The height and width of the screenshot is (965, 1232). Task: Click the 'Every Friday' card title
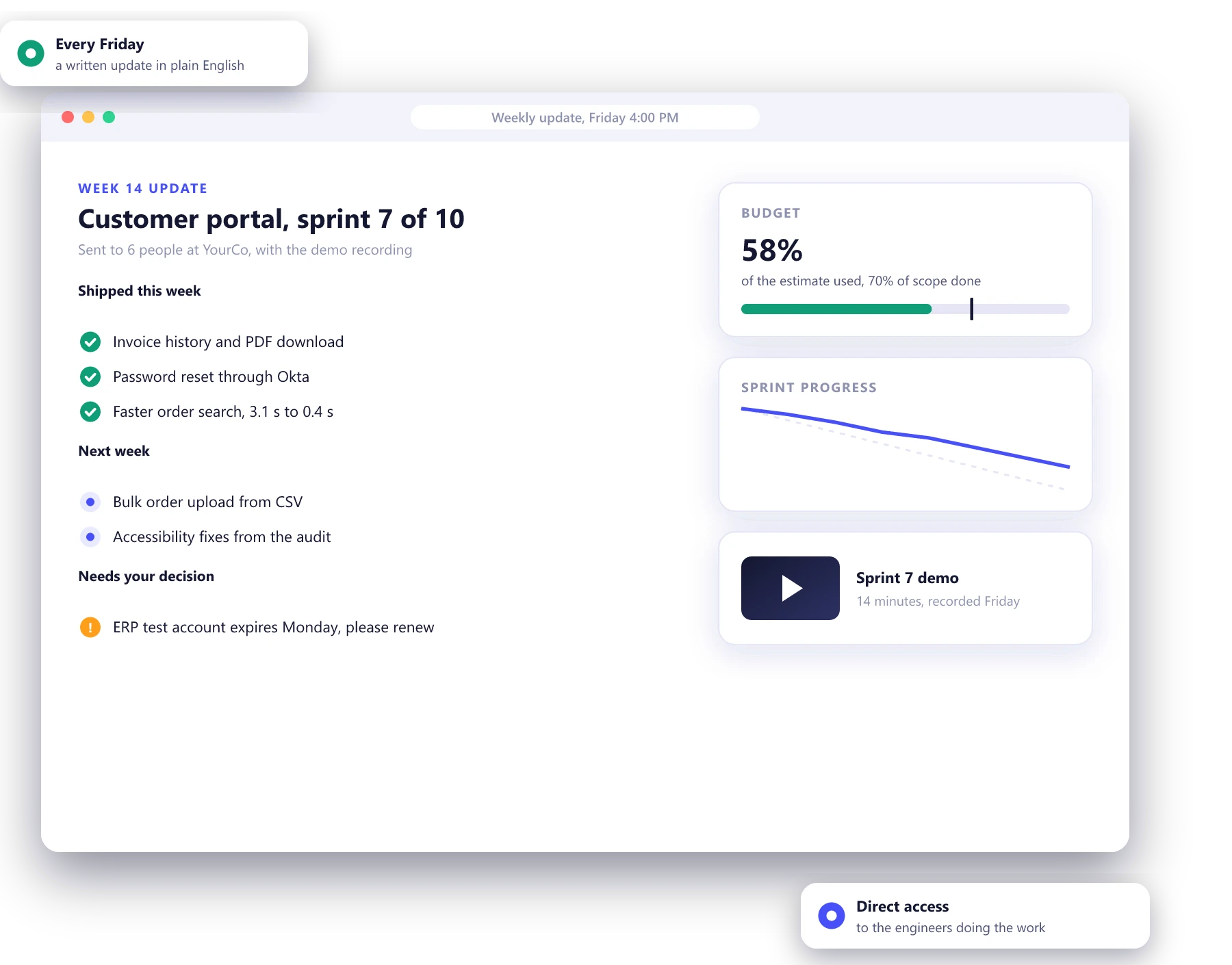pyautogui.click(x=100, y=44)
